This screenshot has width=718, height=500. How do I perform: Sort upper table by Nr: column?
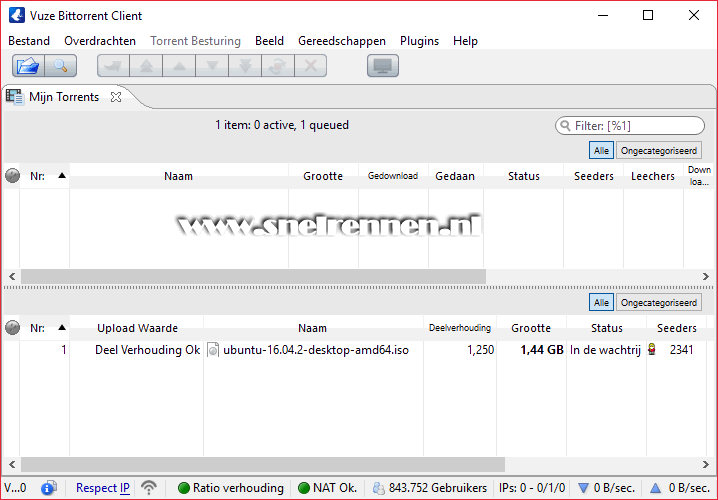[44, 176]
